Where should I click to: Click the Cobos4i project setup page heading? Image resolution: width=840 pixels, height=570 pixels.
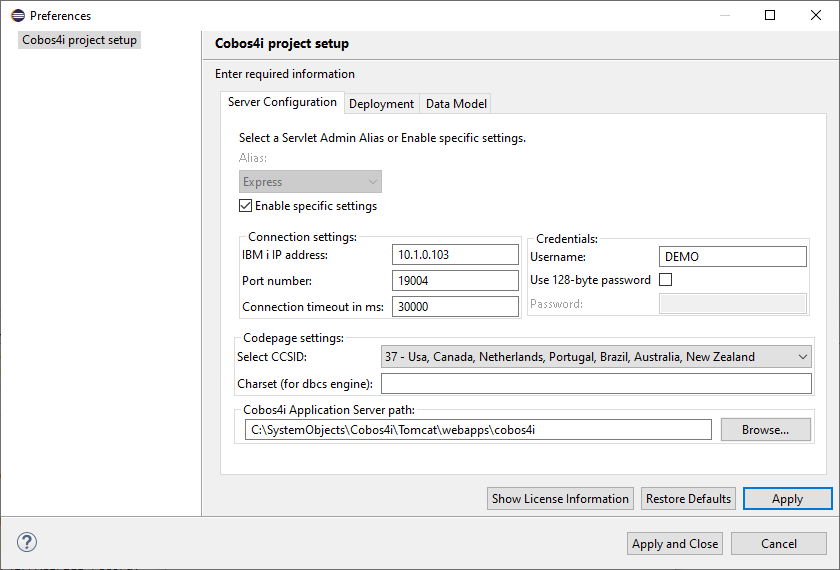282,43
